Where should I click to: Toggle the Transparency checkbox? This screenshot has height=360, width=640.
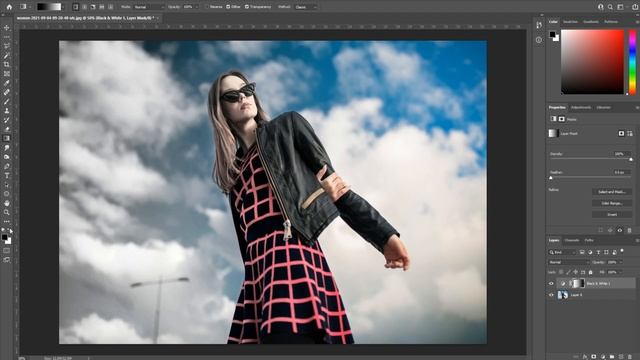247,7
